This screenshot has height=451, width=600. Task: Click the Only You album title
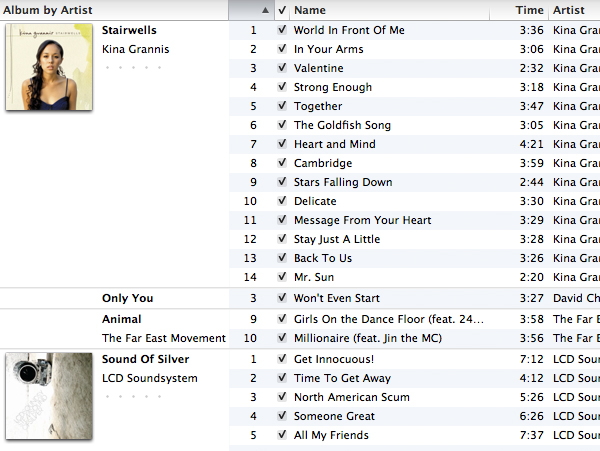point(127,298)
